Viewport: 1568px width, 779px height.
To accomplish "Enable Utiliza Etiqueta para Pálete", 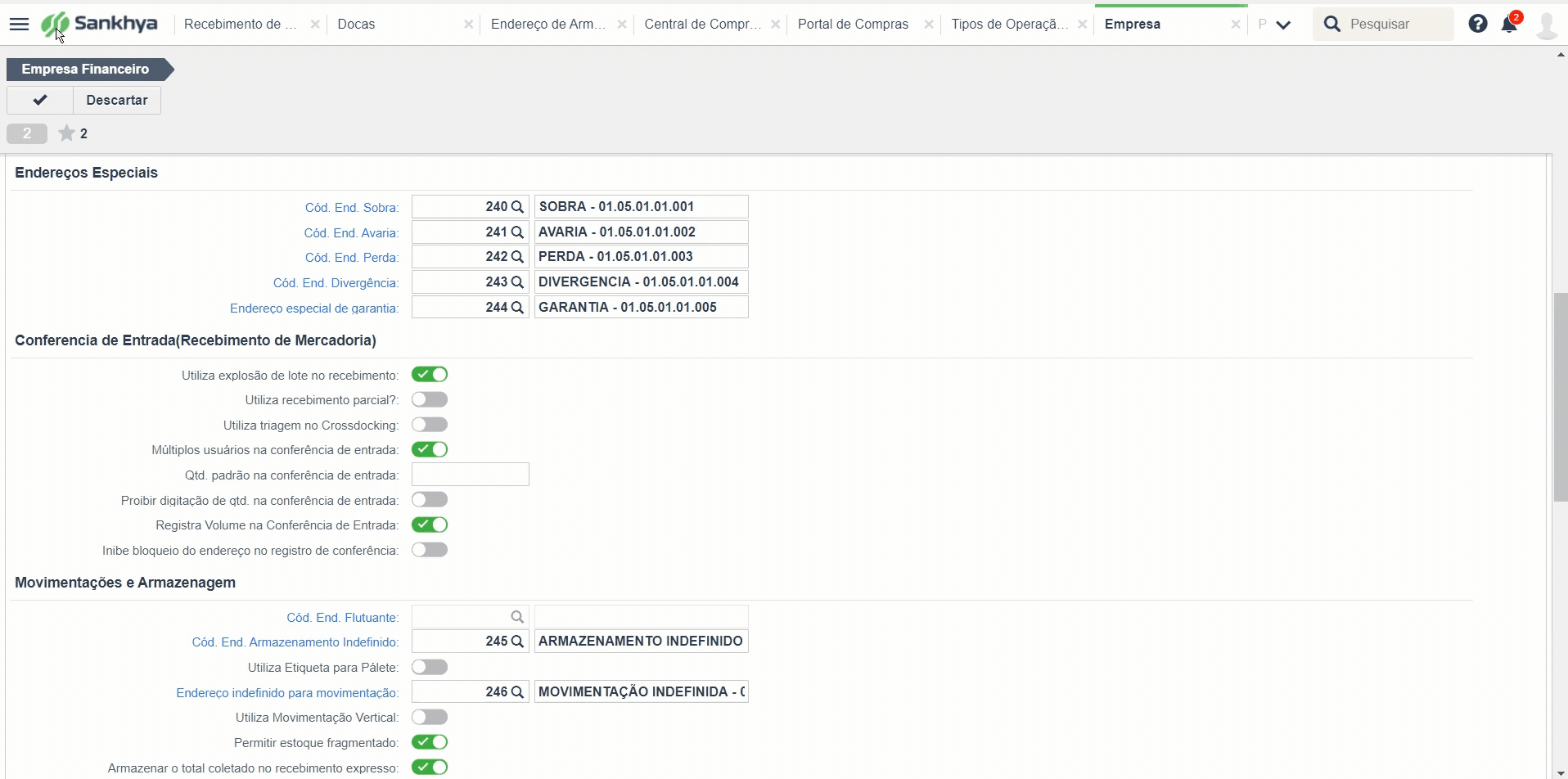I will [x=430, y=667].
